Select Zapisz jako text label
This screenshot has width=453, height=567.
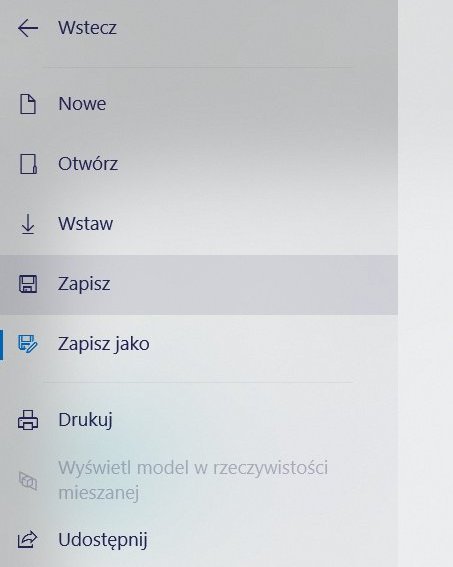pos(104,344)
